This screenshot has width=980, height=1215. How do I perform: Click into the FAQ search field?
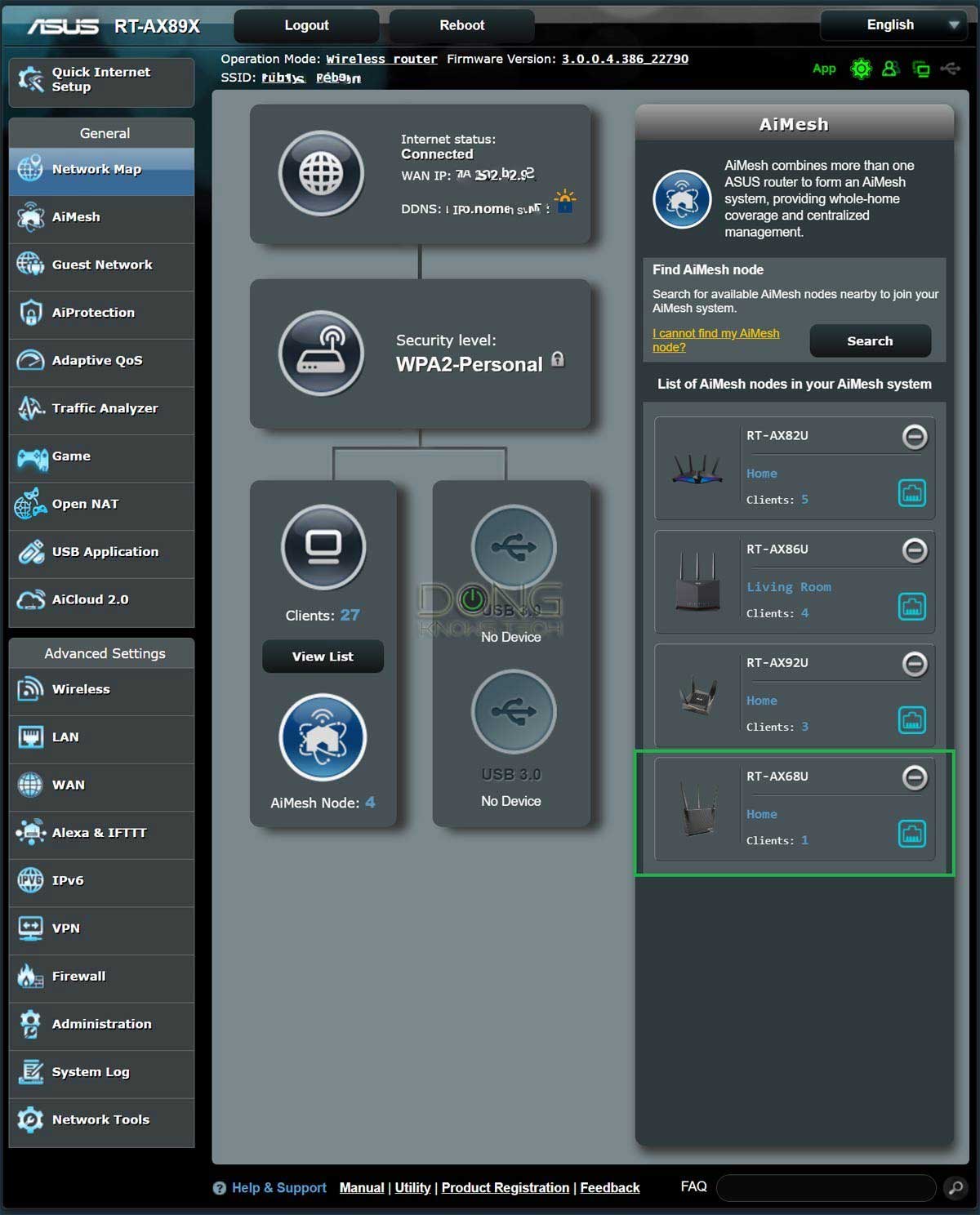coord(825,1187)
